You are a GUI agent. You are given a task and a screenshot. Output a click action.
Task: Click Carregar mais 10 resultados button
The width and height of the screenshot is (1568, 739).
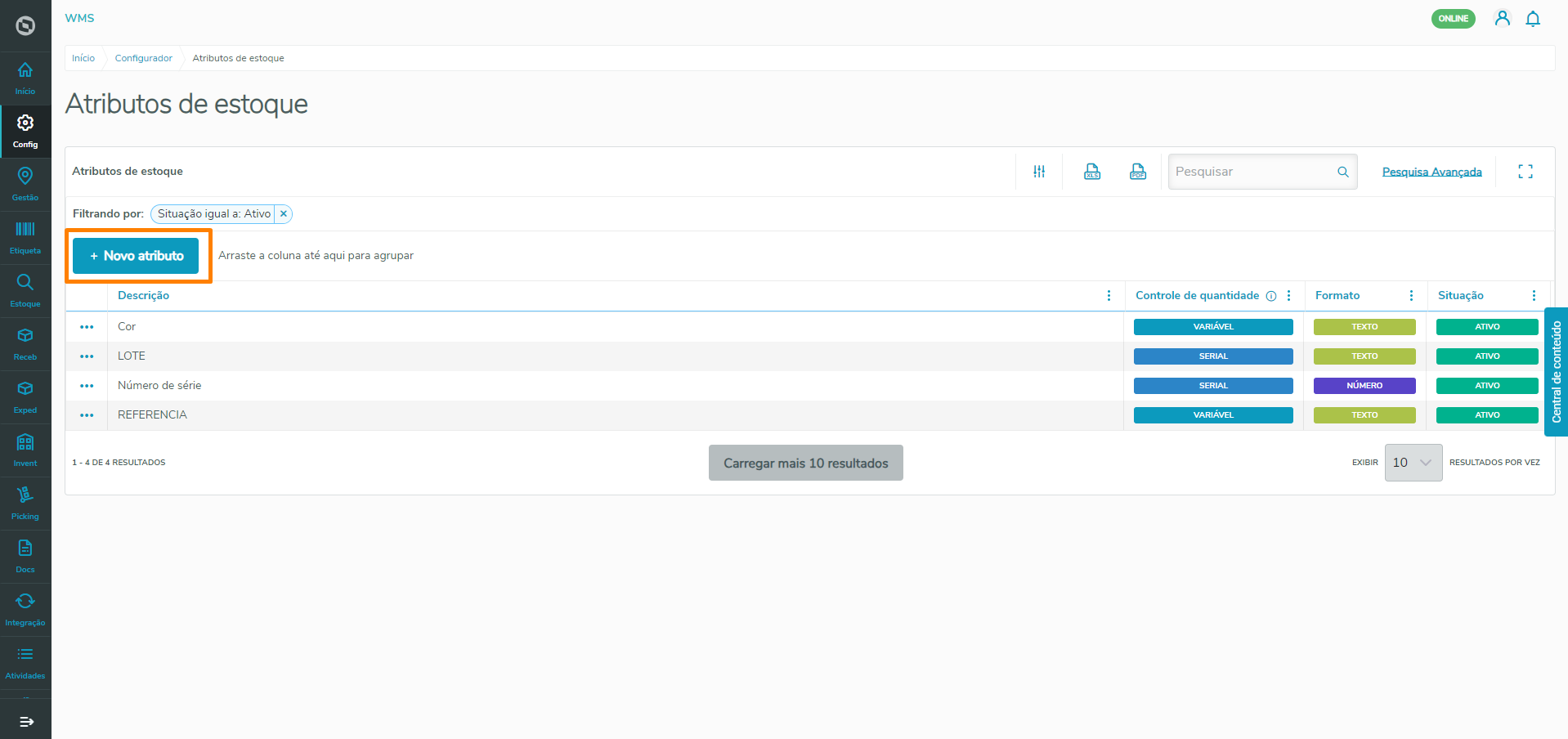coord(805,463)
